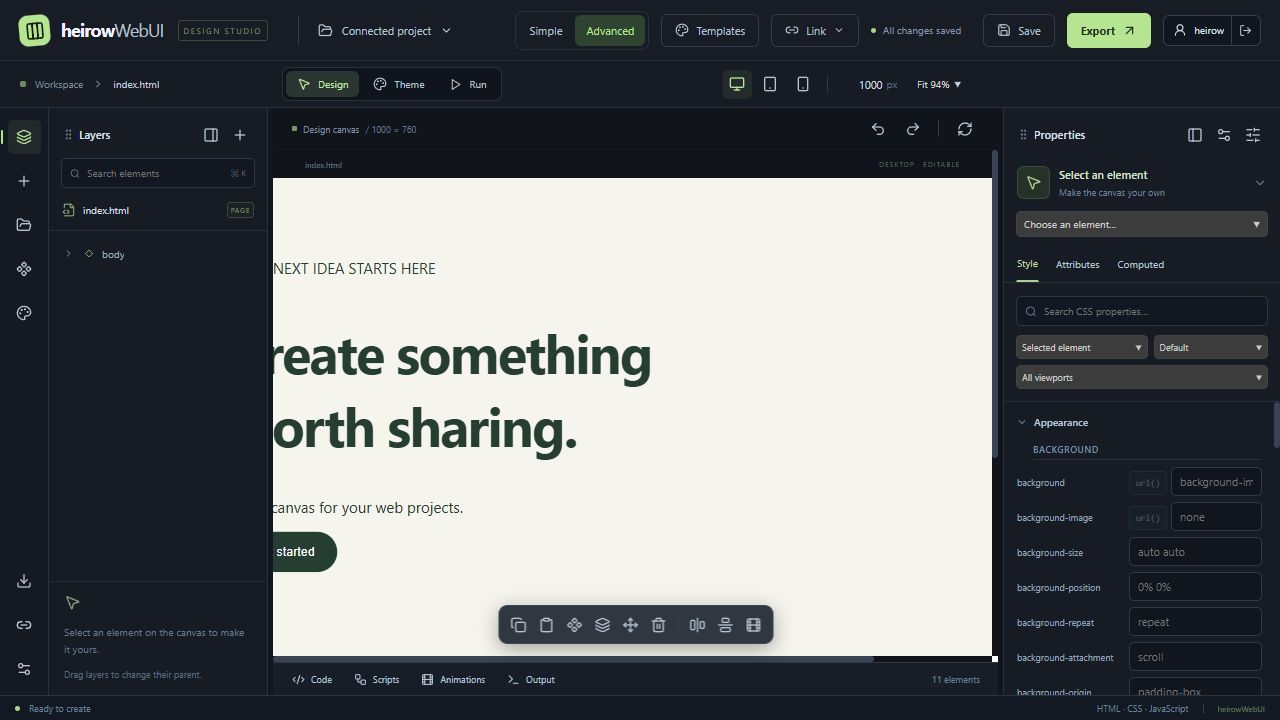
Task: Click the trash delete icon in floating toolbar
Action: [x=658, y=625]
